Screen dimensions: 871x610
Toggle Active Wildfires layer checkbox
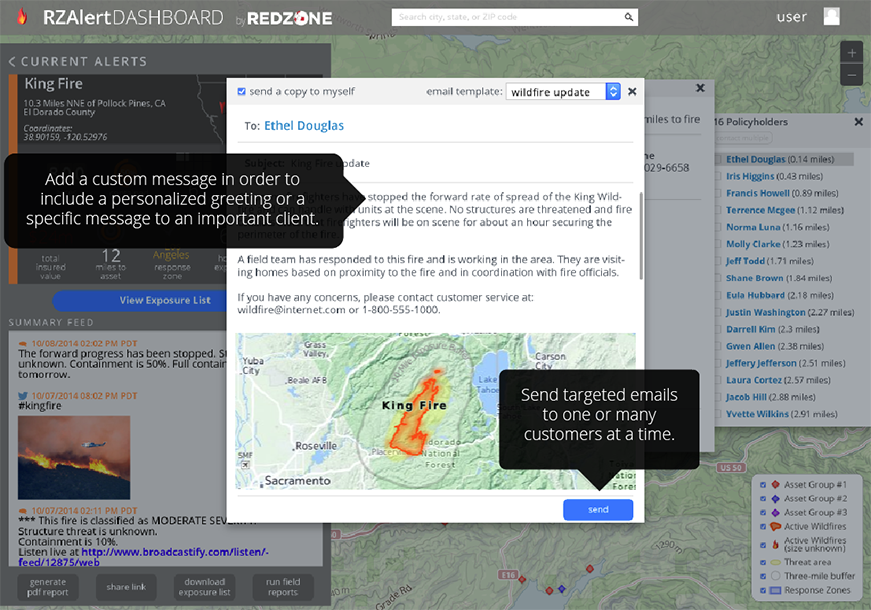tap(763, 527)
